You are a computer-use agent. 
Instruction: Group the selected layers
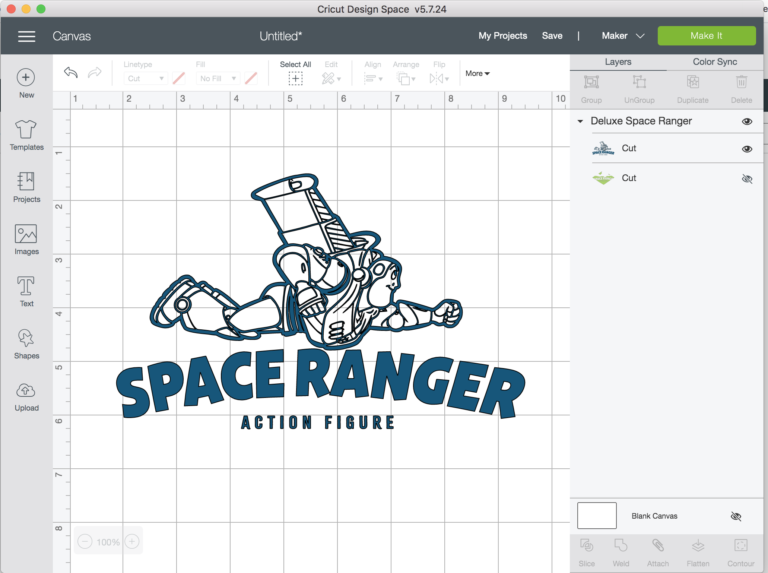pyautogui.click(x=591, y=89)
